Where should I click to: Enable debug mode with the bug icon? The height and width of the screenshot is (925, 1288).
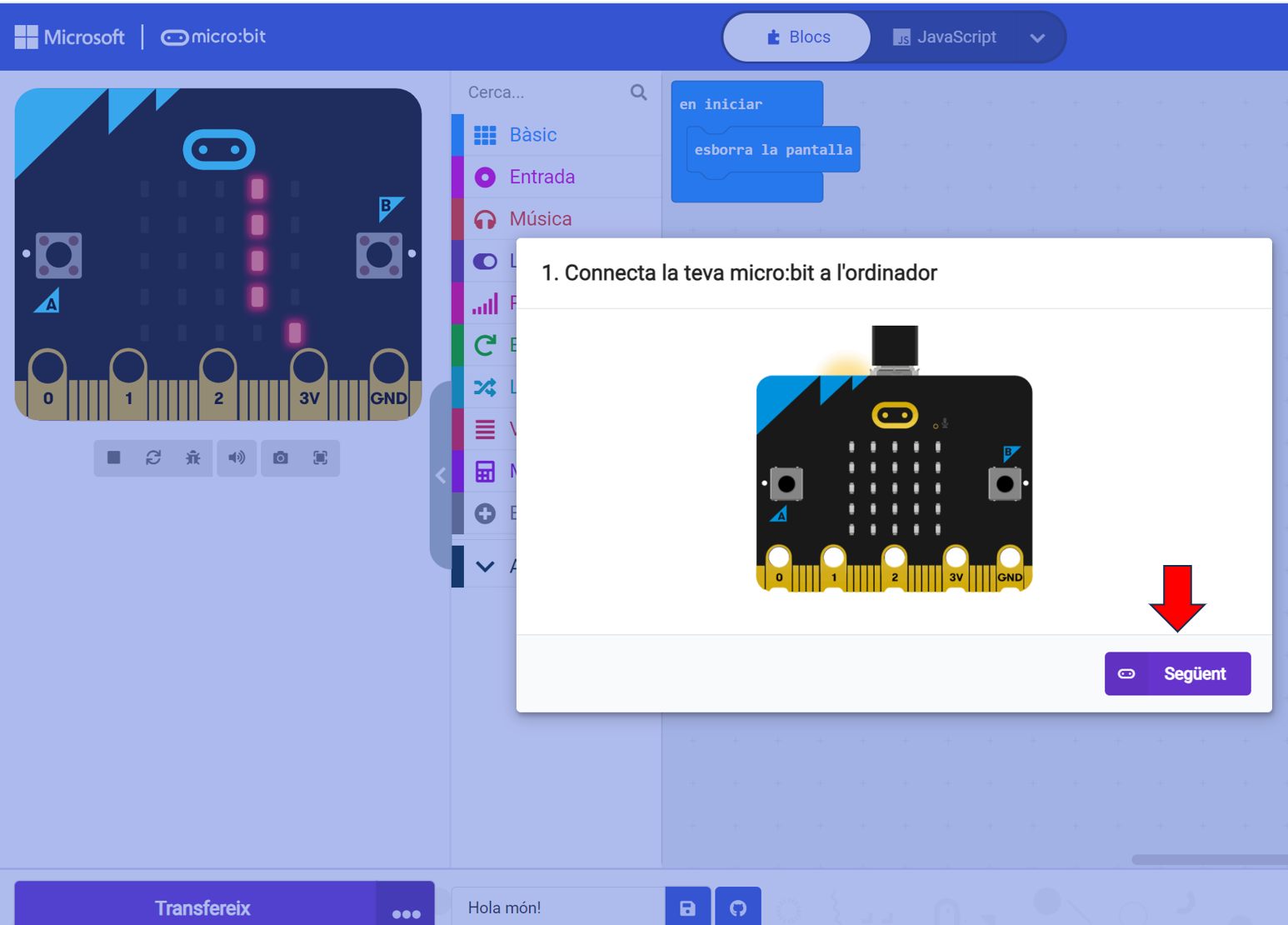click(x=193, y=457)
